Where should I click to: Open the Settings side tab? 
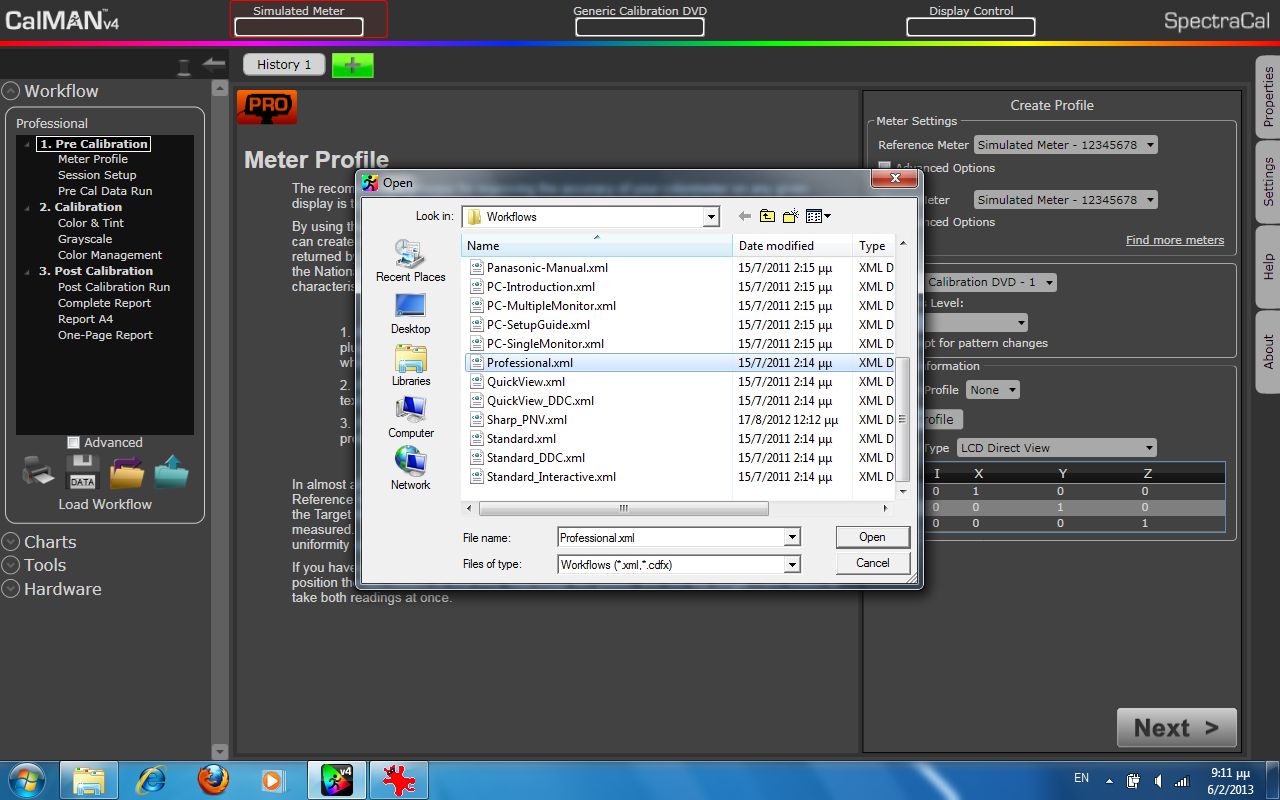click(x=1268, y=181)
